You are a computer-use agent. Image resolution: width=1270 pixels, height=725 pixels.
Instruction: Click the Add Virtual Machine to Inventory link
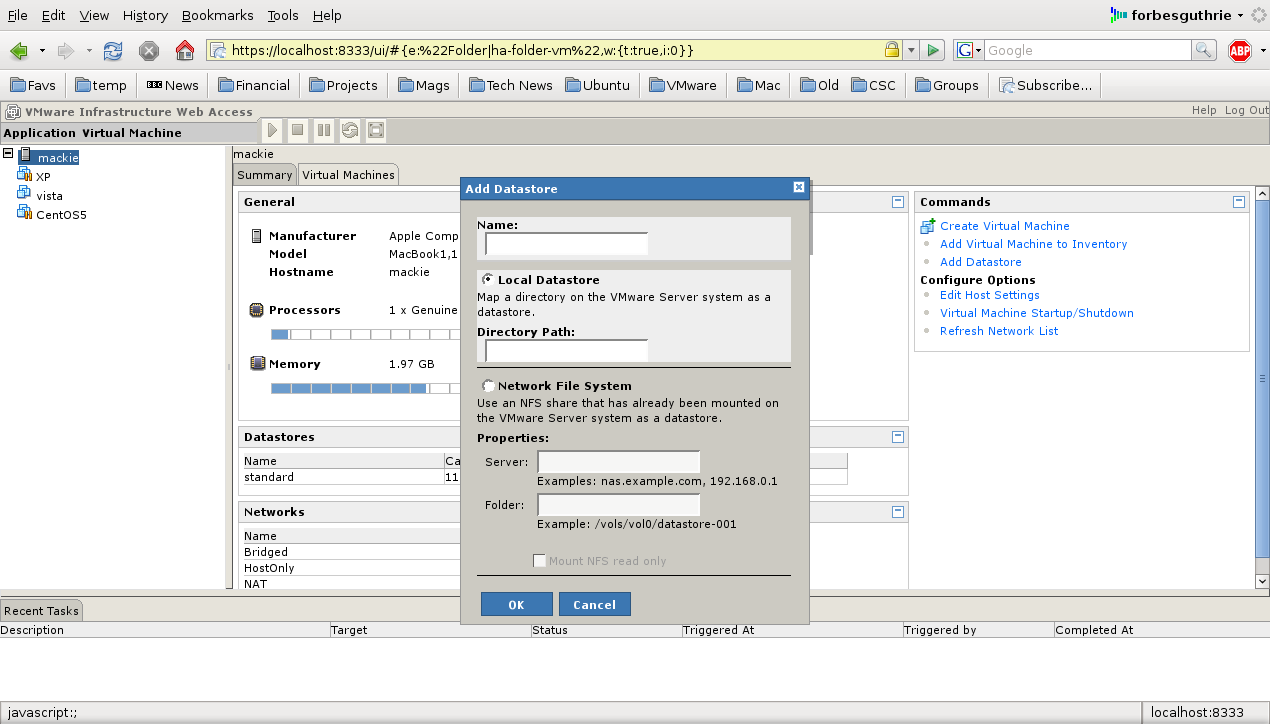pyautogui.click(x=1033, y=244)
